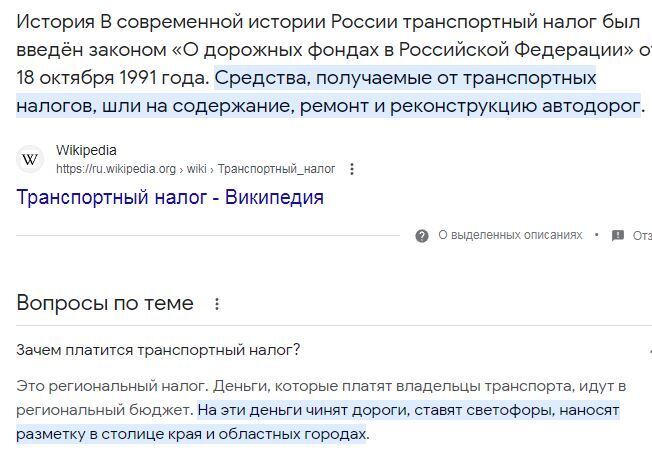Click the "Вопросы по теме" heading

tap(105, 303)
